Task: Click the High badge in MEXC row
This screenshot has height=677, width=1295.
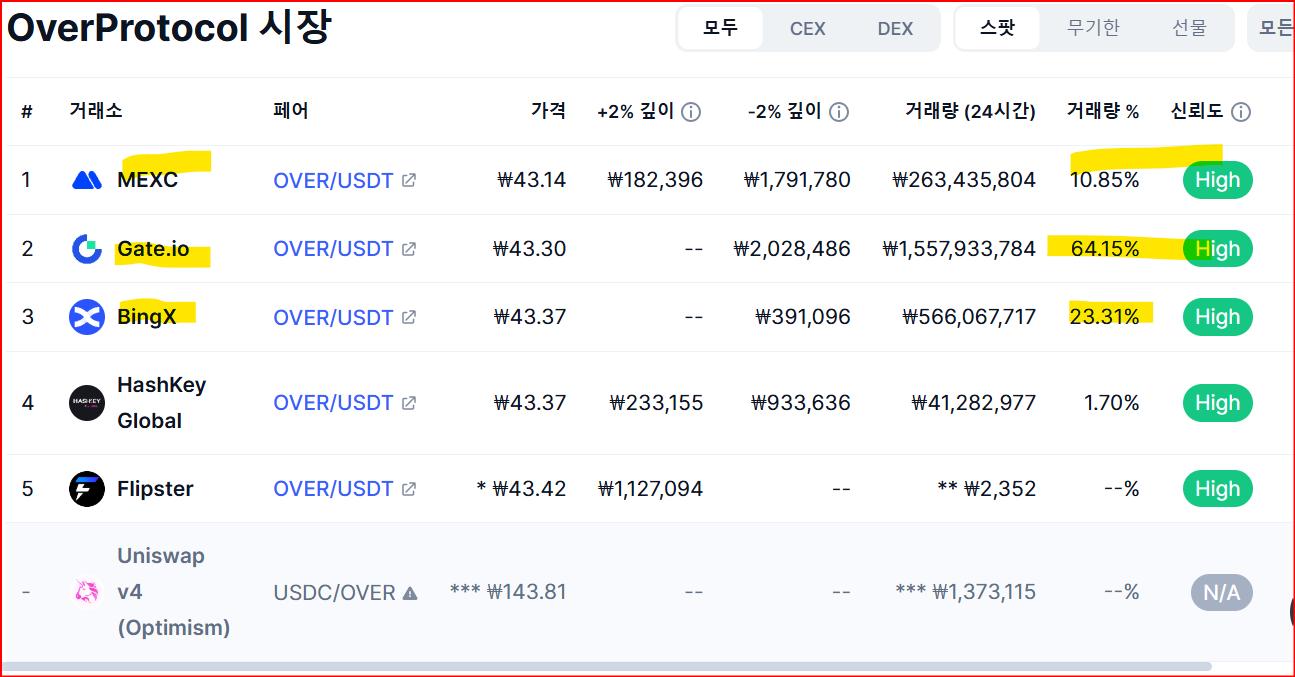Action: click(x=1217, y=180)
